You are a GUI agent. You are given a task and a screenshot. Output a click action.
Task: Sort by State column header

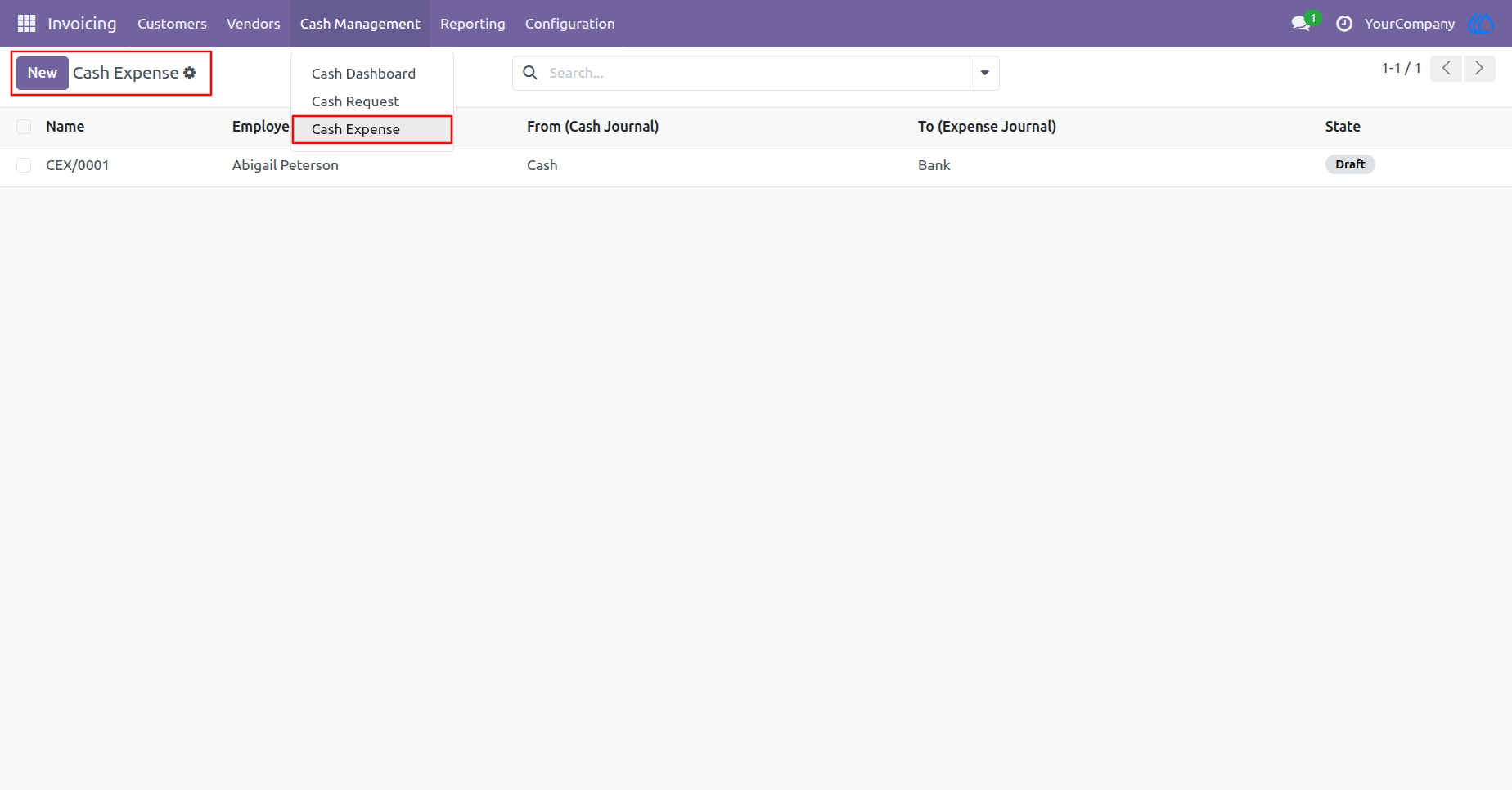point(1343,127)
